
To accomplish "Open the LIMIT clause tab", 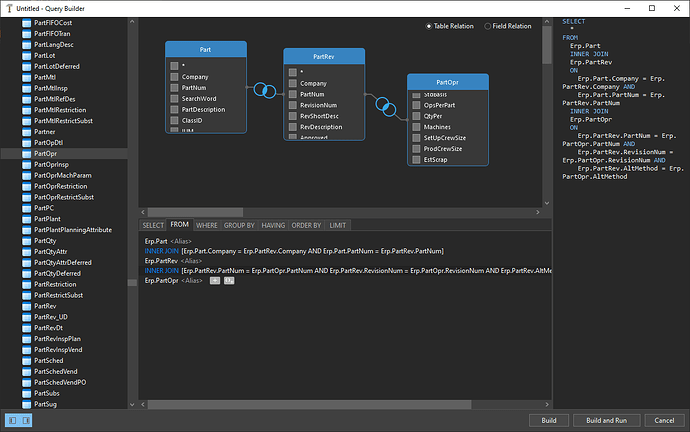I will pos(338,225).
